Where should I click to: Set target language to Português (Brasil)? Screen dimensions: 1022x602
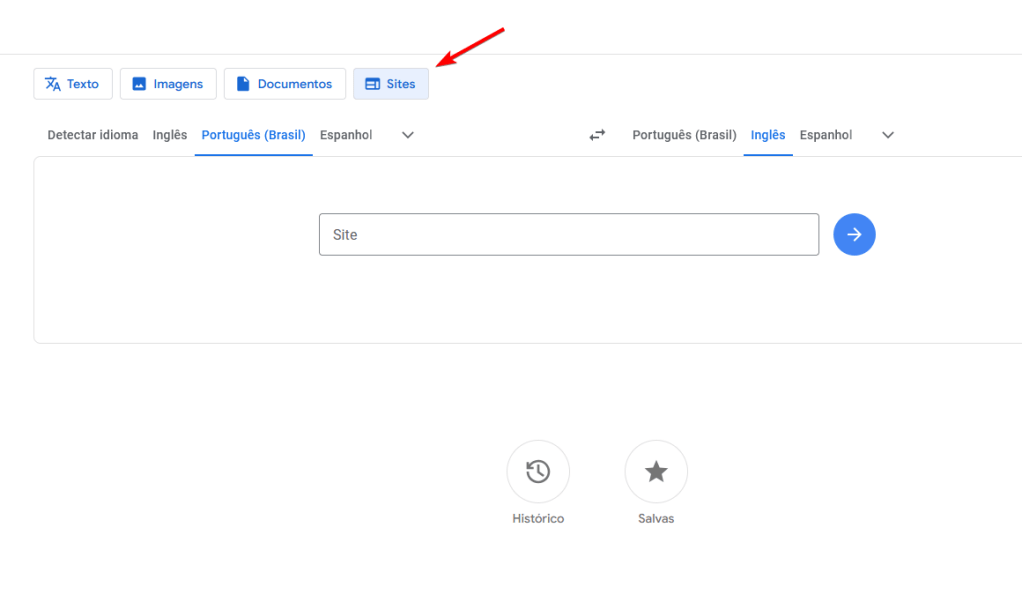click(684, 135)
